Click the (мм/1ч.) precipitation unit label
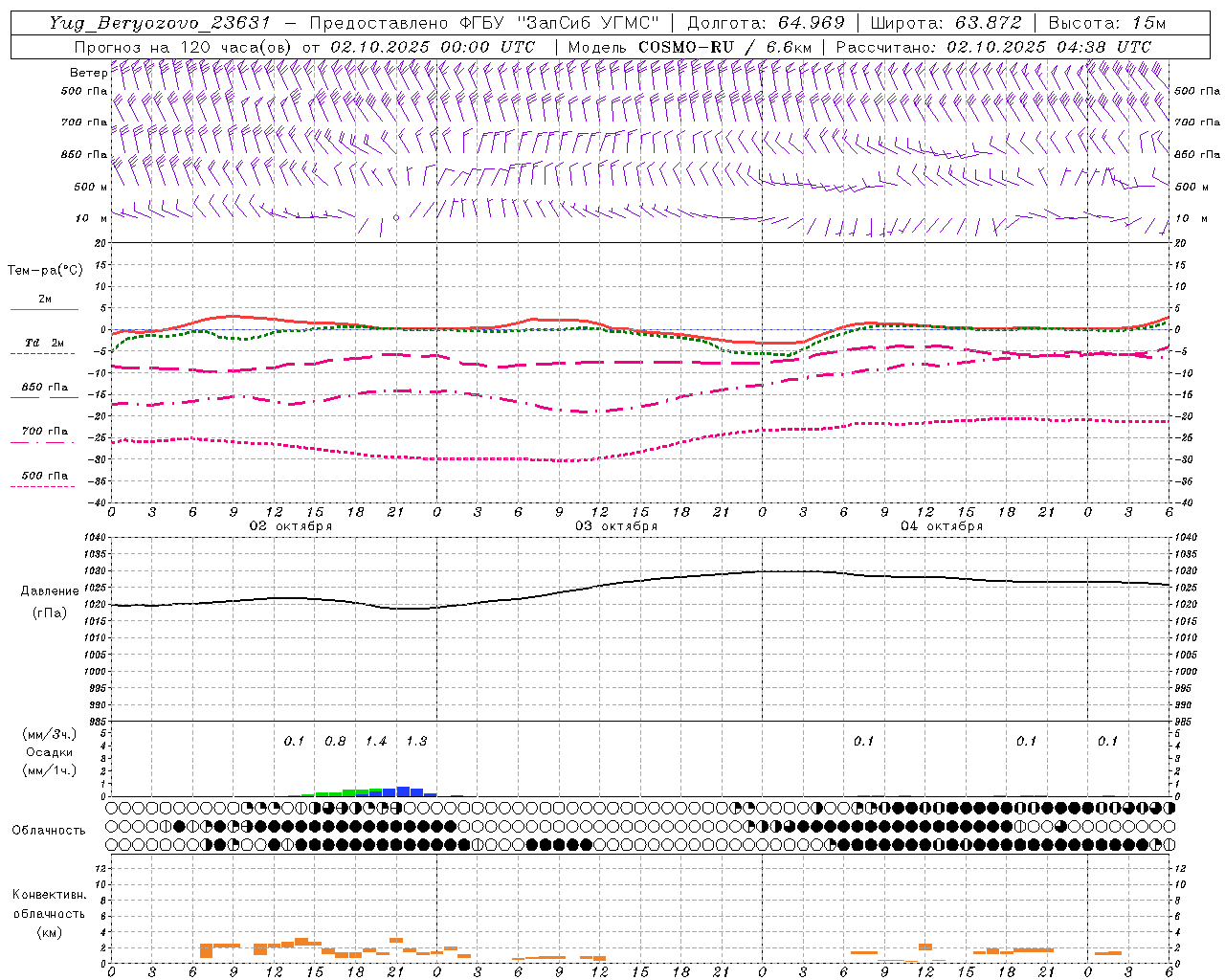Screen dimensions: 1225x980 [49, 770]
